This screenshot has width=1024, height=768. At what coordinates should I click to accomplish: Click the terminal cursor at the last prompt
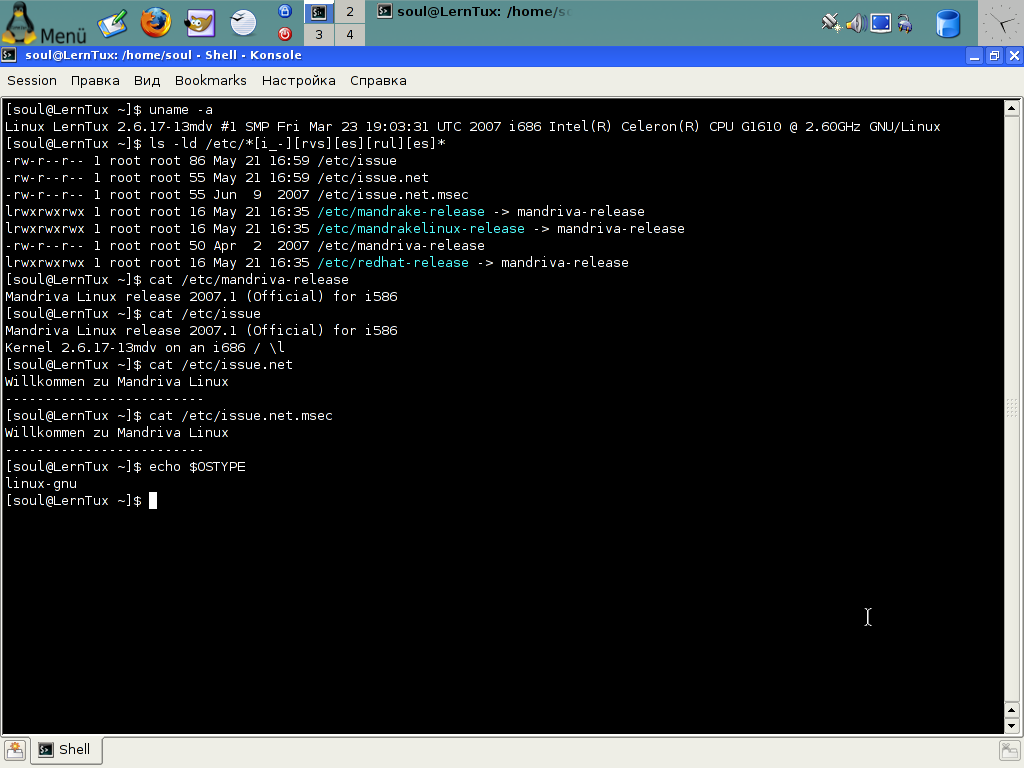153,500
